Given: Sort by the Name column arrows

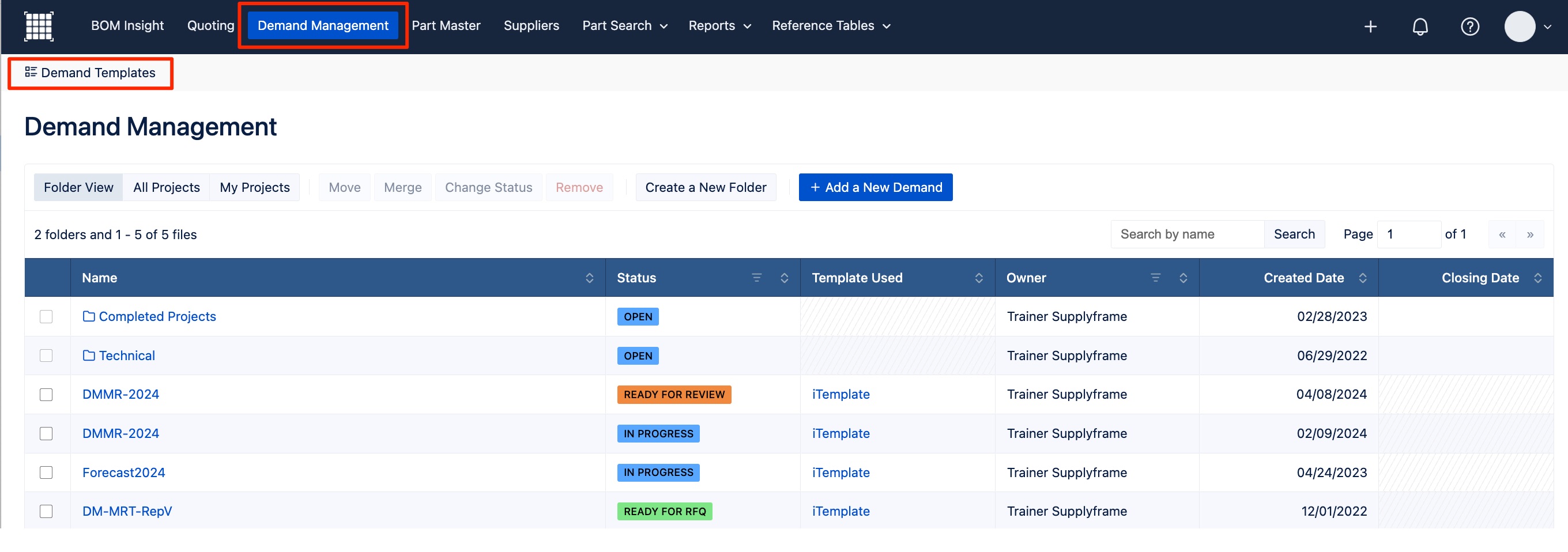Looking at the screenshot, I should [x=589, y=278].
